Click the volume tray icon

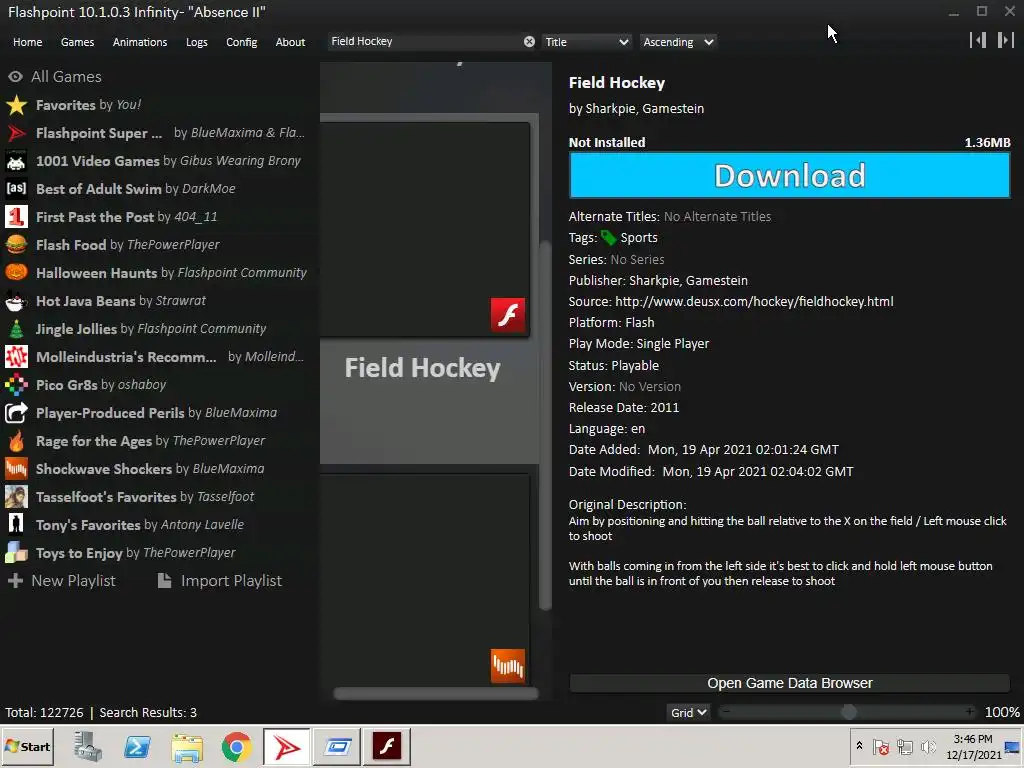pyautogui.click(x=927, y=746)
